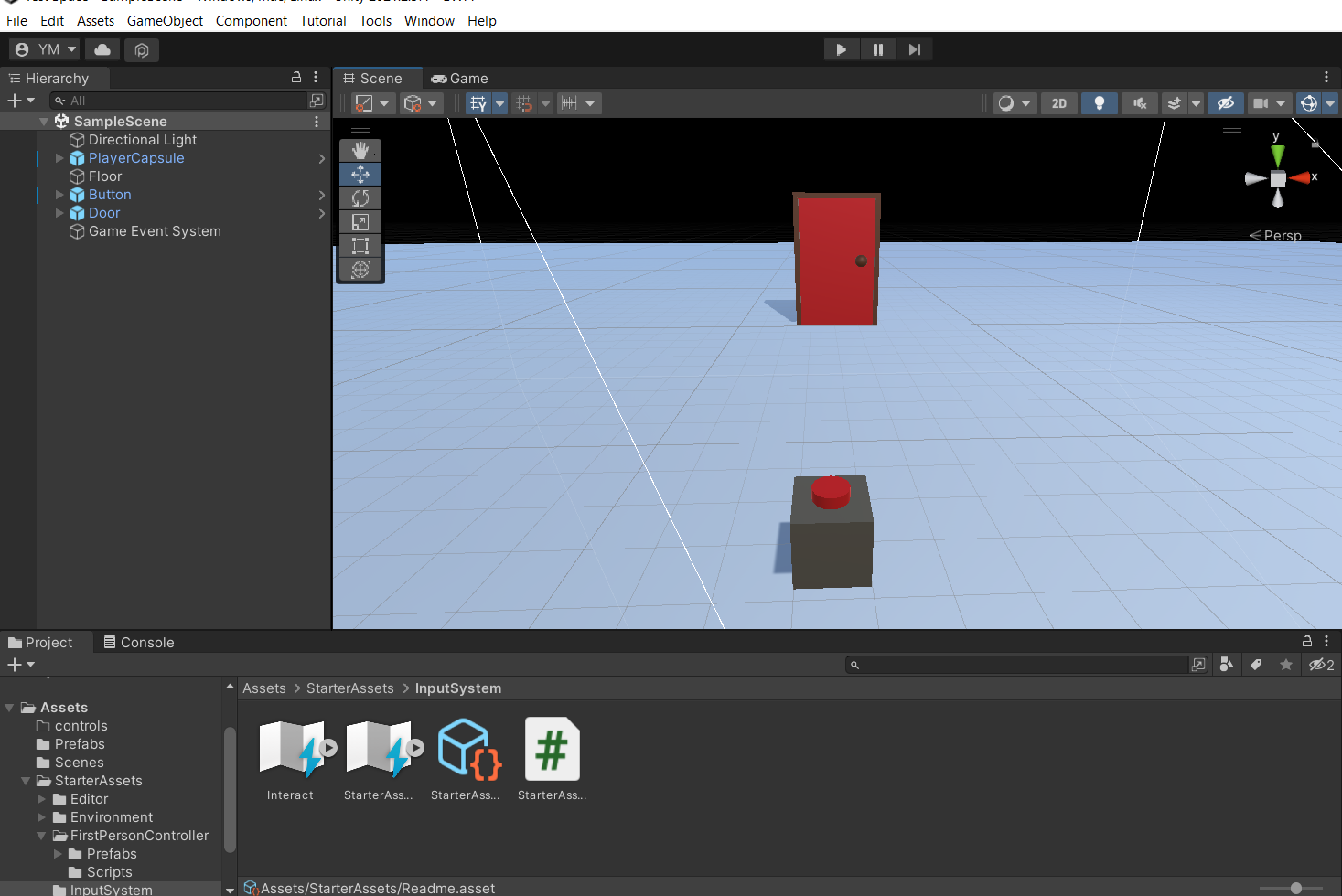Open the GameObject menu
The image size is (1342, 896).
click(165, 20)
